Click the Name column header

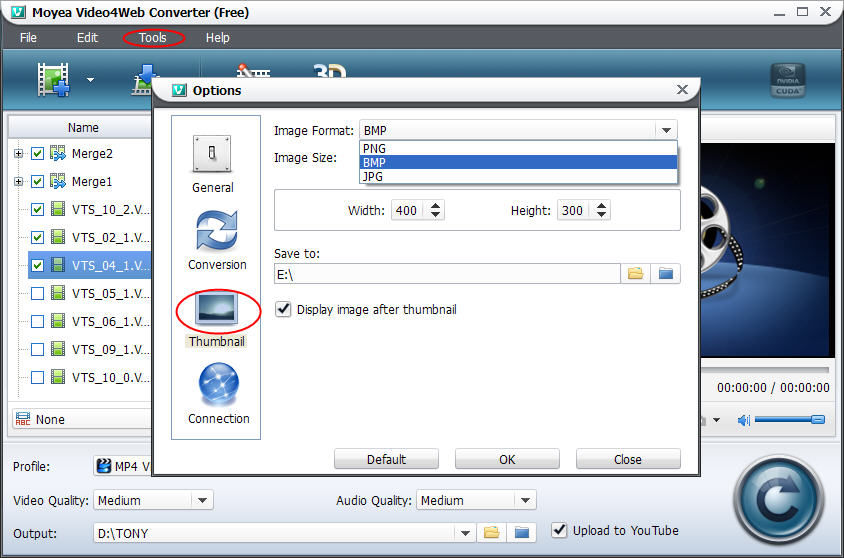[83, 128]
